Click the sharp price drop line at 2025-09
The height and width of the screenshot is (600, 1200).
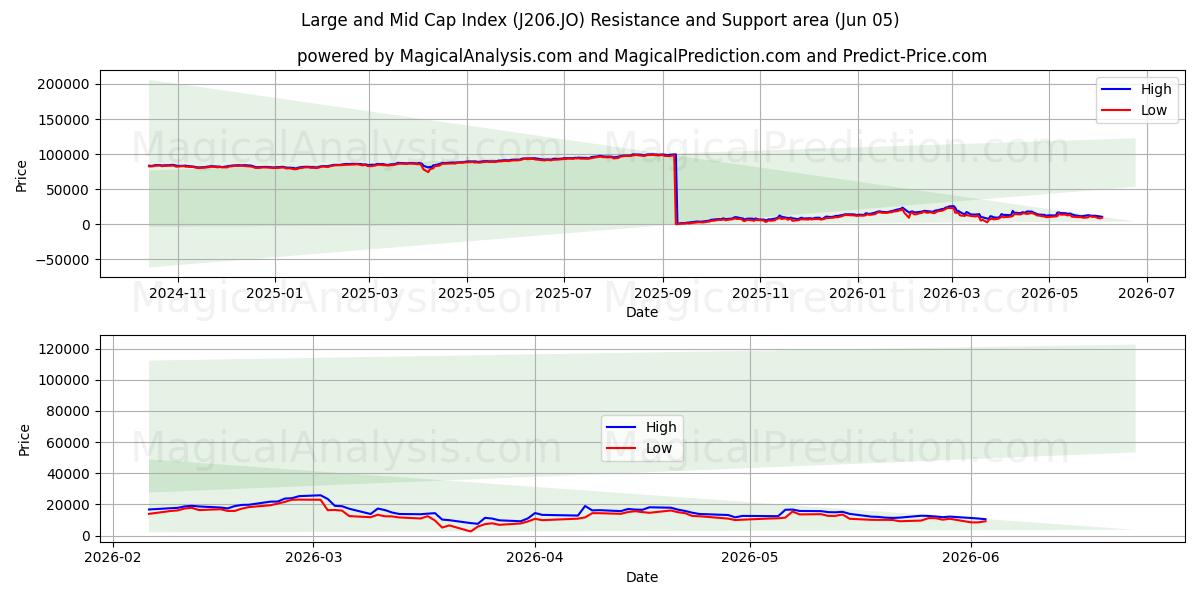tap(676, 188)
